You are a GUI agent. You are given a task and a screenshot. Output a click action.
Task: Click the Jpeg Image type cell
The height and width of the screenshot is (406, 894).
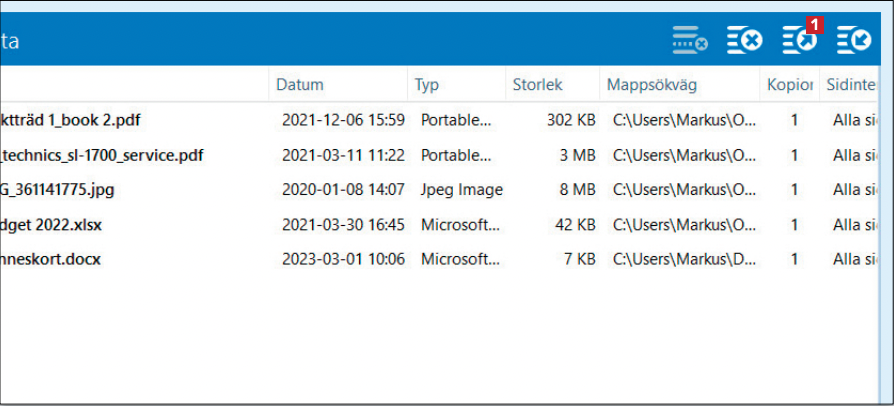tap(461, 190)
